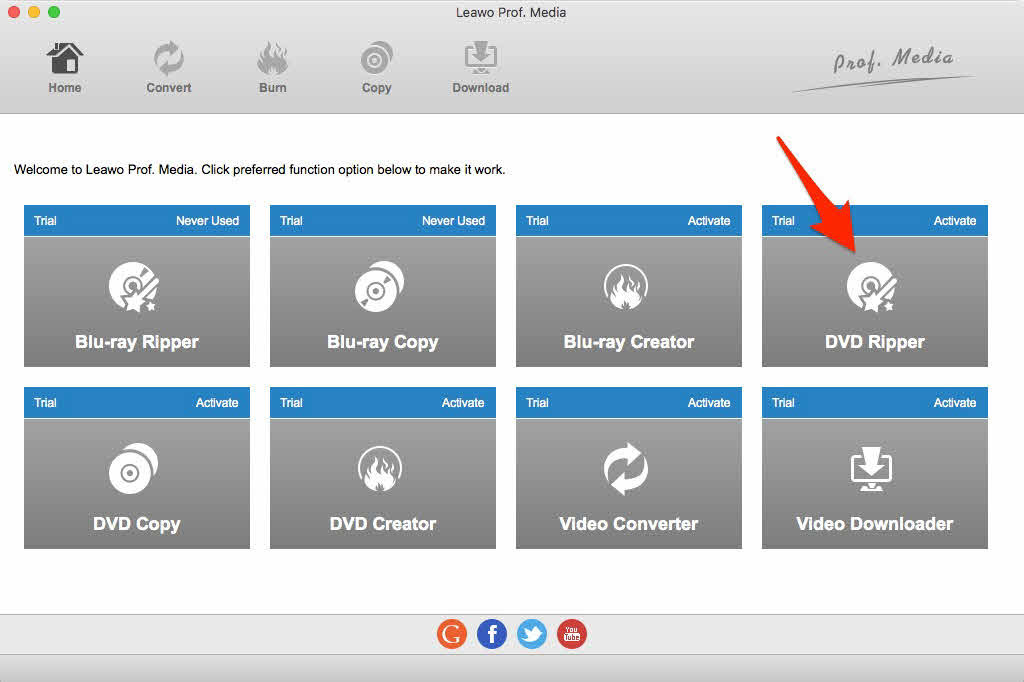1024x682 pixels.
Task: Click Activate on Video Downloader tile
Action: (955, 402)
